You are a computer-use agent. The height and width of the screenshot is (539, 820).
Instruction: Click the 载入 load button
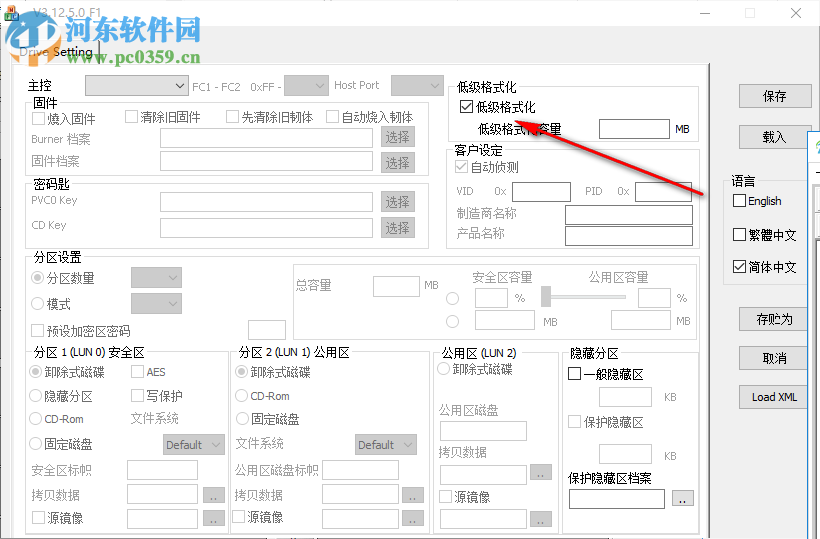point(775,137)
